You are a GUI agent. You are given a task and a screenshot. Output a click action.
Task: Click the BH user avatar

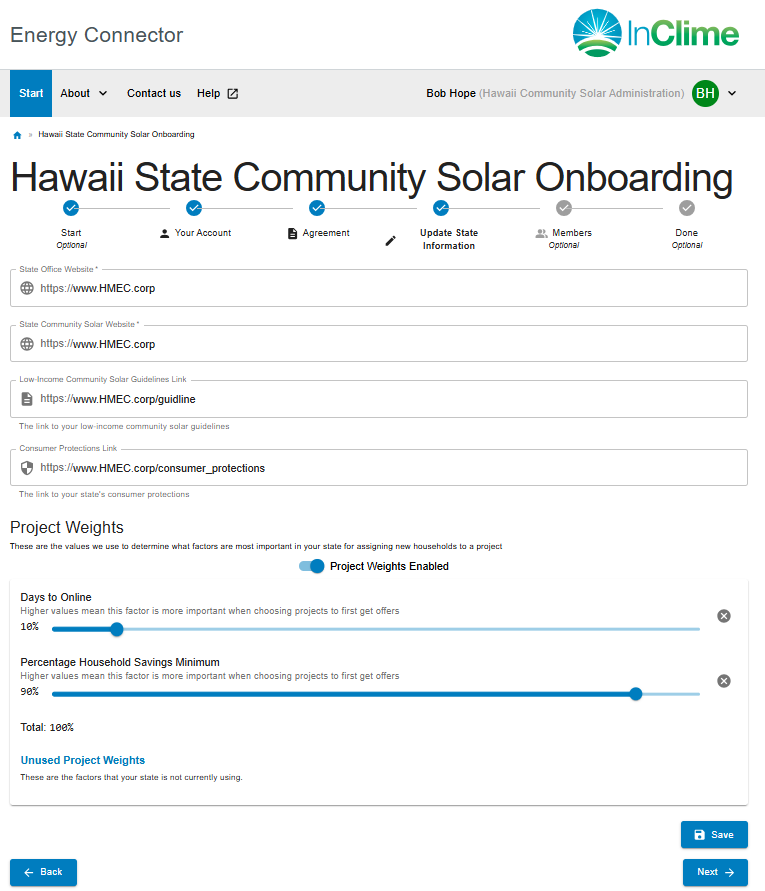tap(705, 93)
